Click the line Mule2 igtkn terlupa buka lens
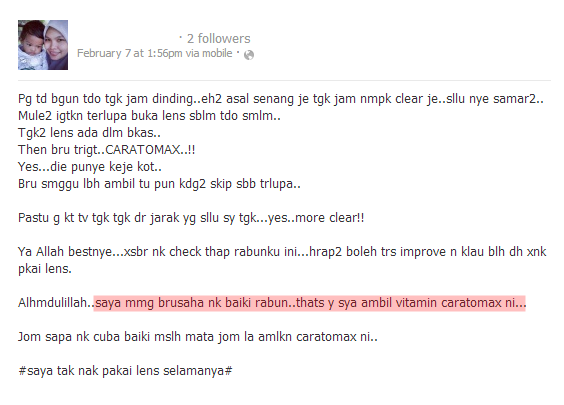Image resolution: width=564 pixels, height=405 pixels. point(149,116)
